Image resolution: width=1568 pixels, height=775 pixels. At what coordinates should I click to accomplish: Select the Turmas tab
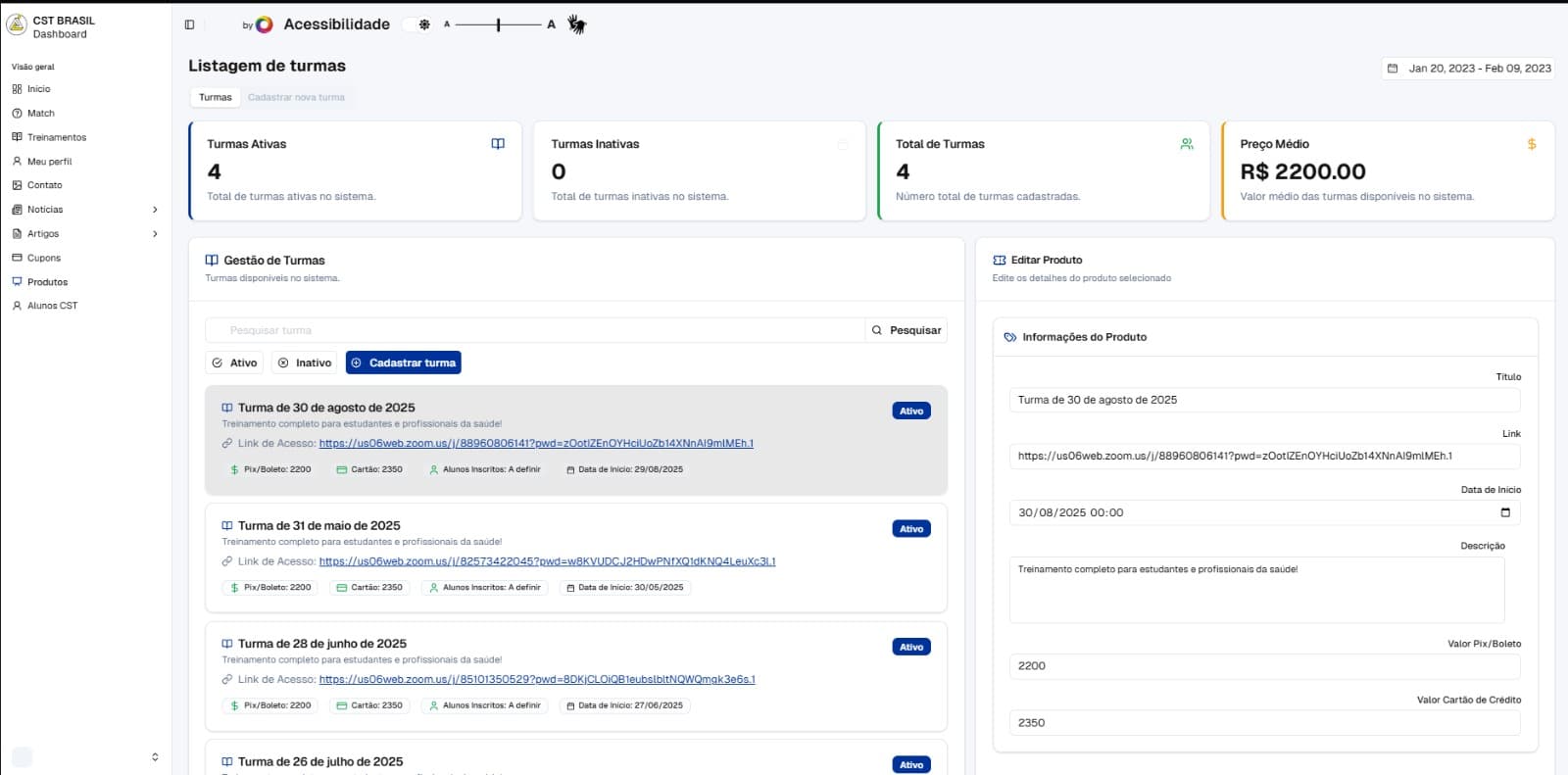(x=216, y=98)
